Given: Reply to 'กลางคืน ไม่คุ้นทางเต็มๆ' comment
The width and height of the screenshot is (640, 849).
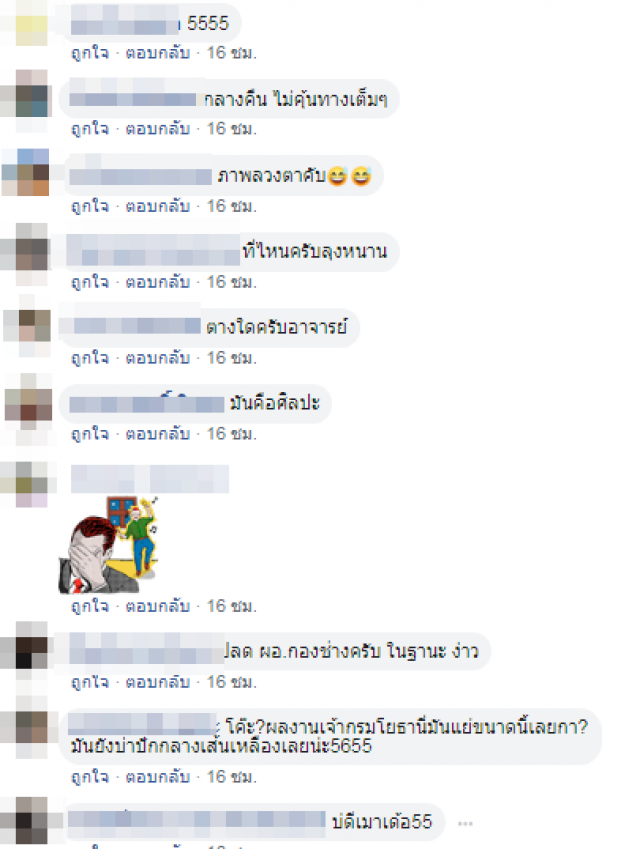Looking at the screenshot, I should [x=158, y=129].
